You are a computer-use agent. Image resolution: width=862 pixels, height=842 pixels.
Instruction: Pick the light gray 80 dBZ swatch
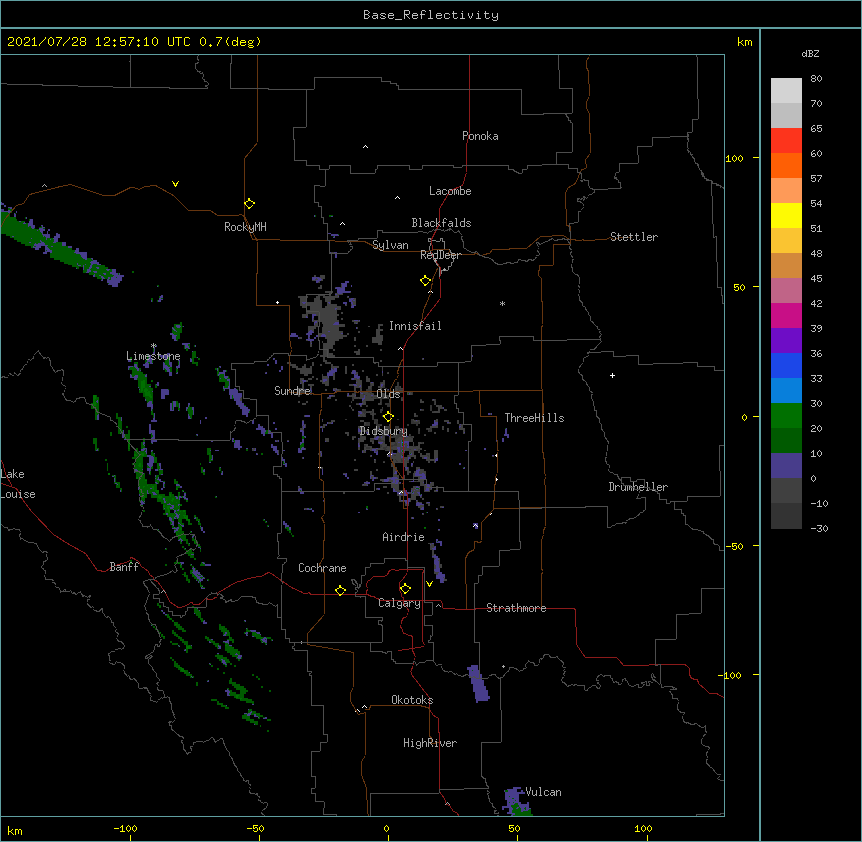coord(786,91)
